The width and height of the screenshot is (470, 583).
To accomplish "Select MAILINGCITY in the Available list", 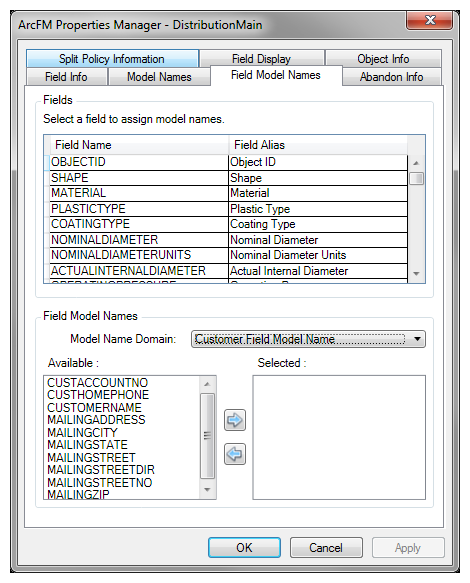I will pyautogui.click(x=82, y=433).
